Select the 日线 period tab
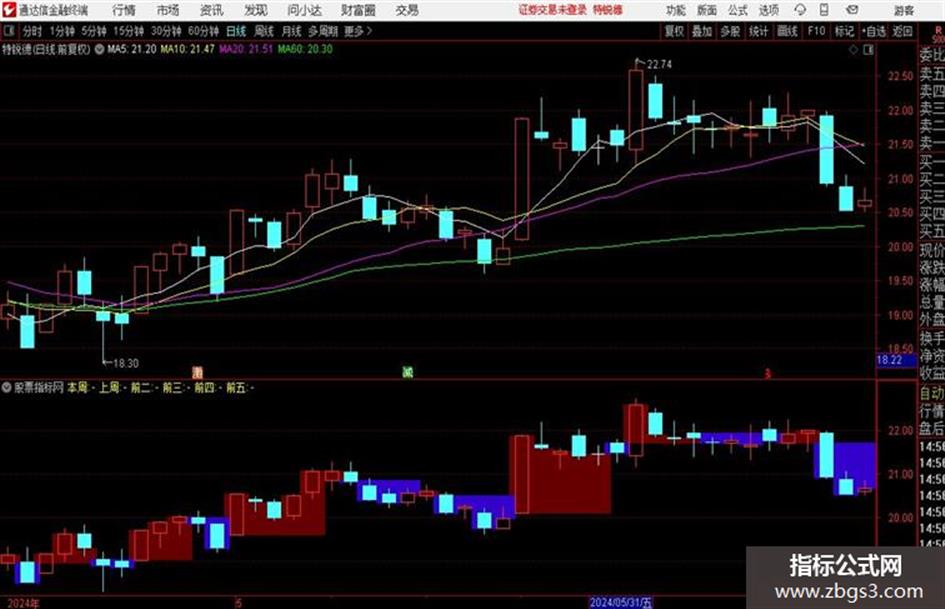 point(236,31)
